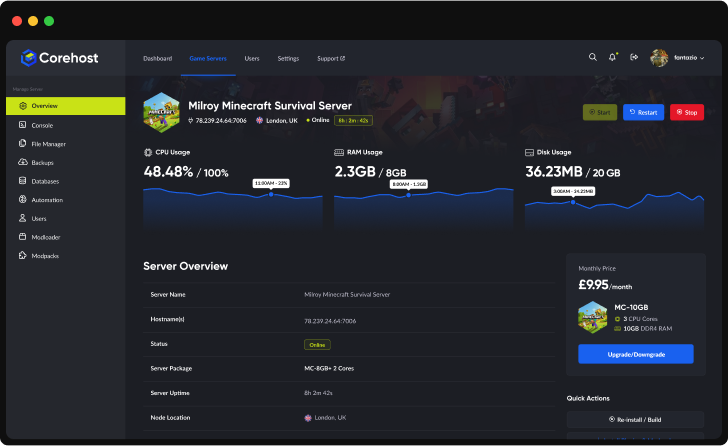Click the Online status badge in table
Screen dimensions: 728x446
click(317, 345)
